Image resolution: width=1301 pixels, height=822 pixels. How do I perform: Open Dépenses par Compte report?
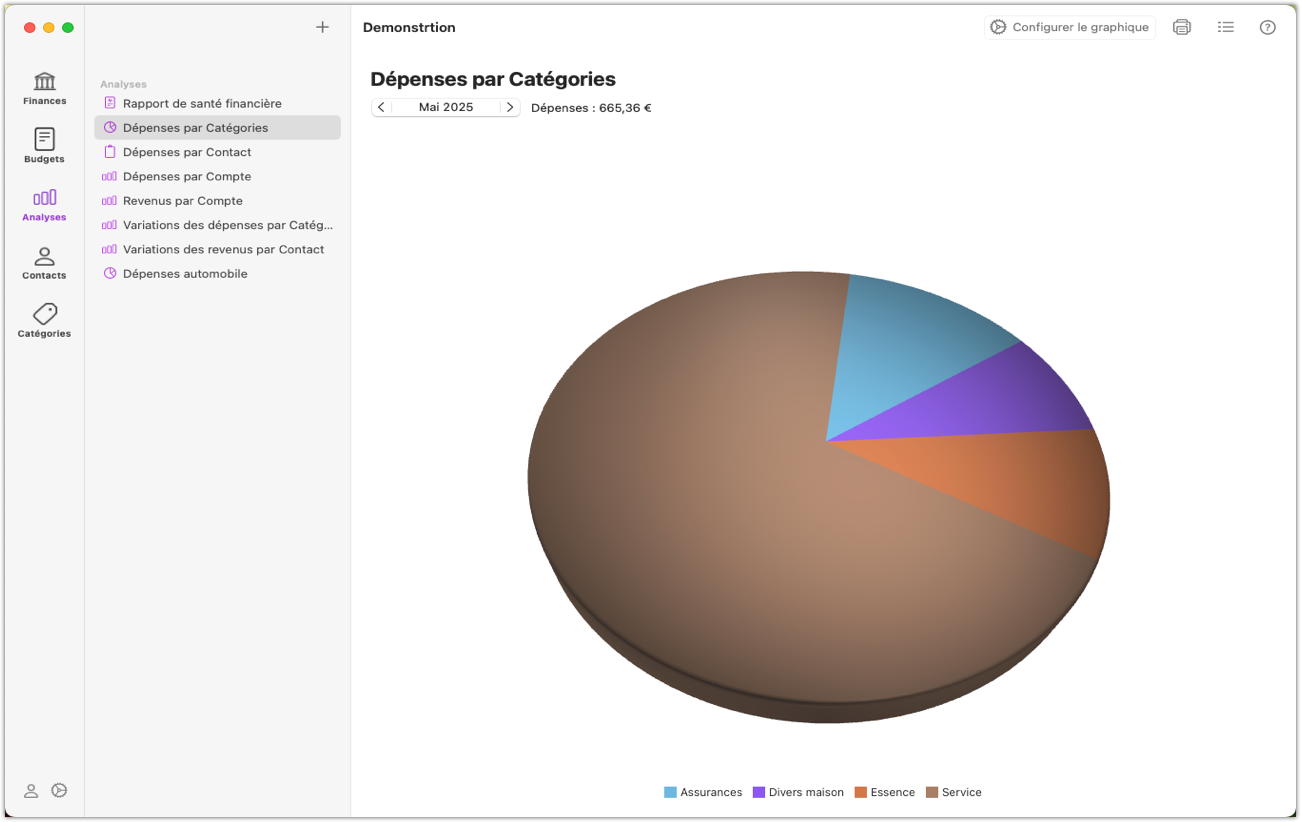[x=217, y=176]
